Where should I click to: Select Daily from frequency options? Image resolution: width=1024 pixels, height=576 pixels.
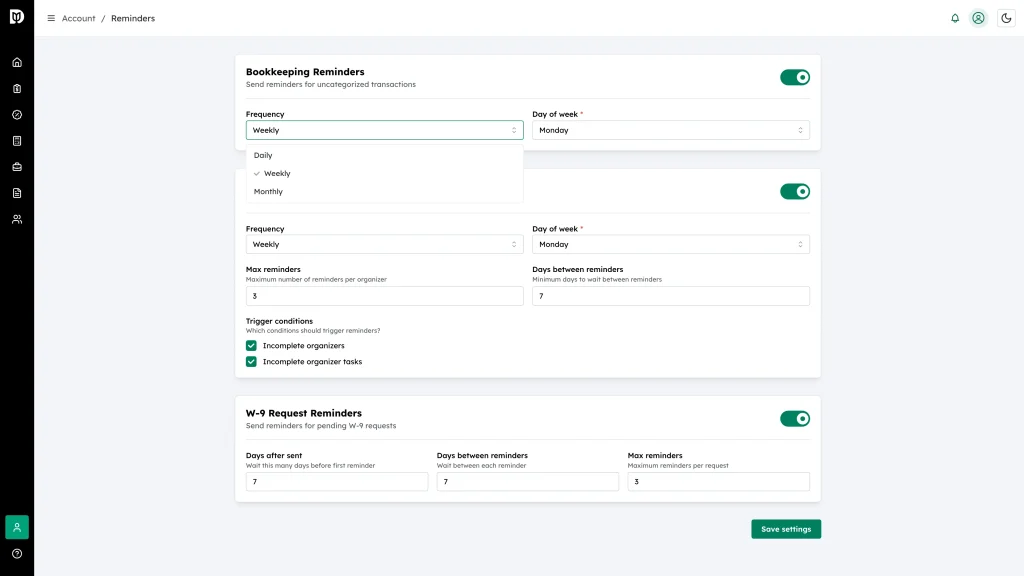coord(385,155)
